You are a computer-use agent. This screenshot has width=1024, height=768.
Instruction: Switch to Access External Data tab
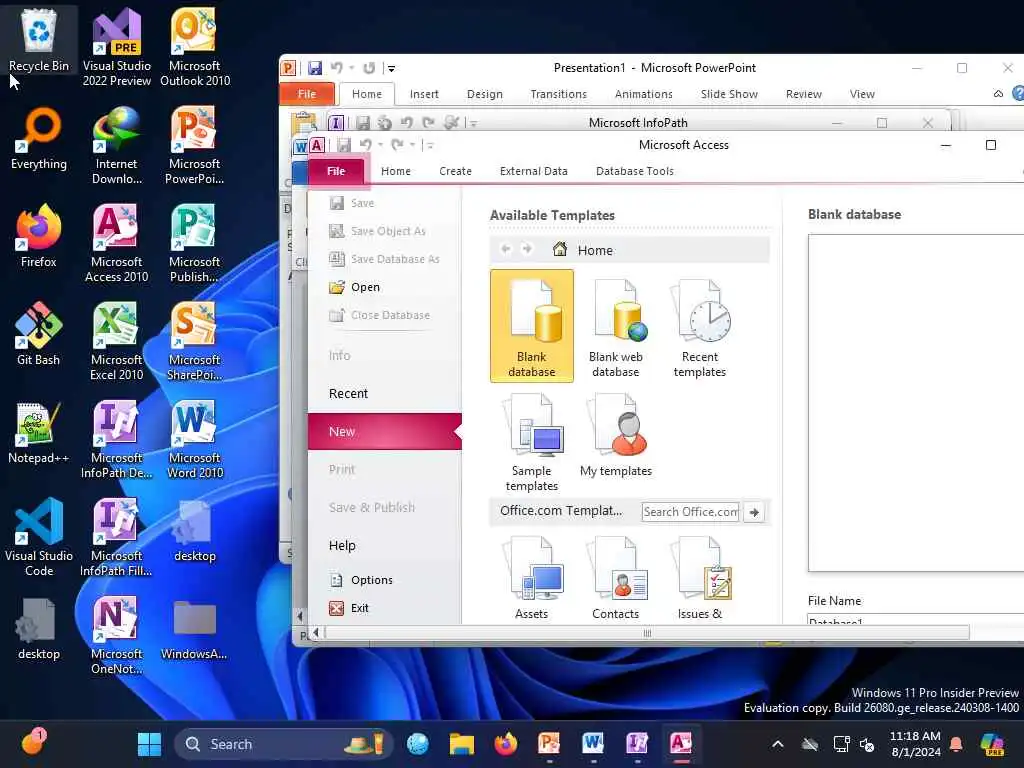click(534, 171)
